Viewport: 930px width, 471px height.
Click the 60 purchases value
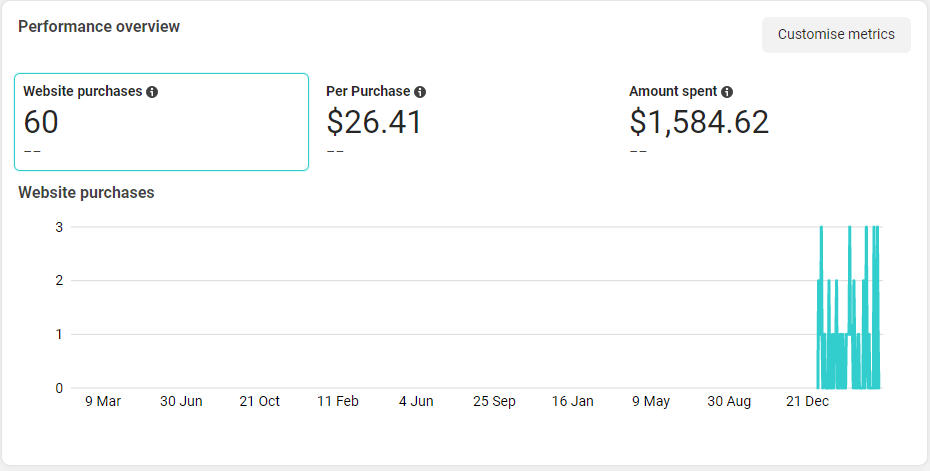pyautogui.click(x=41, y=122)
